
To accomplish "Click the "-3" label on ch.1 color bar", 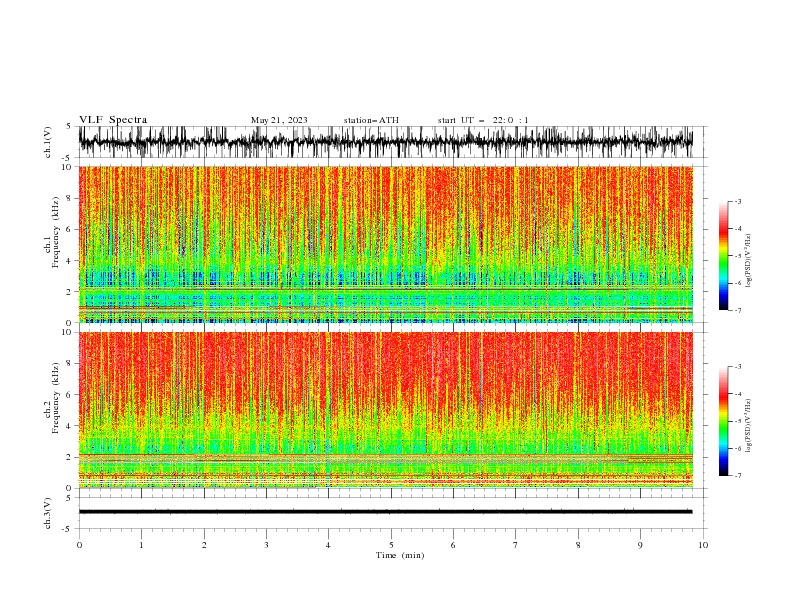I will pyautogui.click(x=738, y=201).
